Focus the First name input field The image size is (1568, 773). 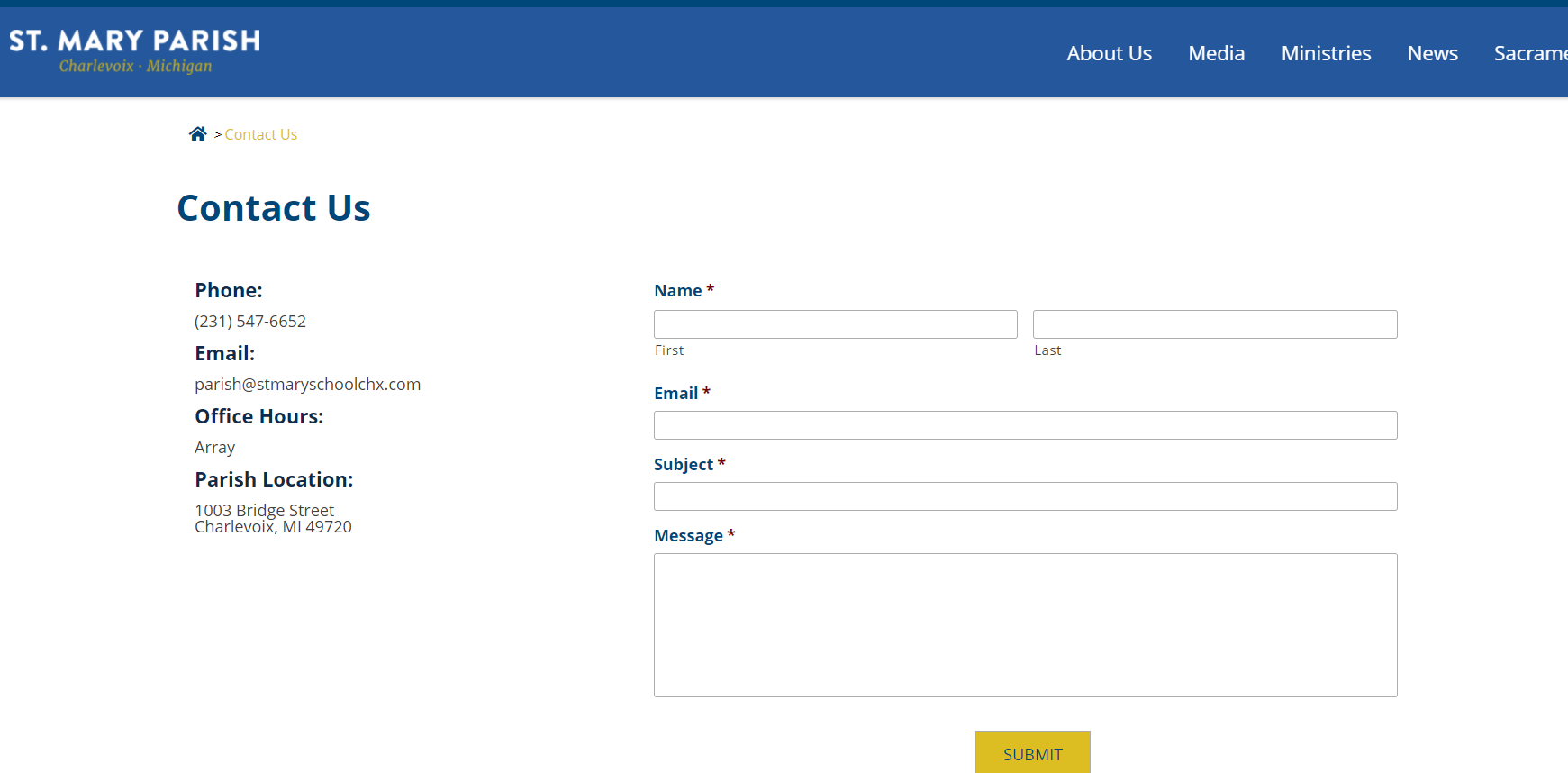[835, 324]
